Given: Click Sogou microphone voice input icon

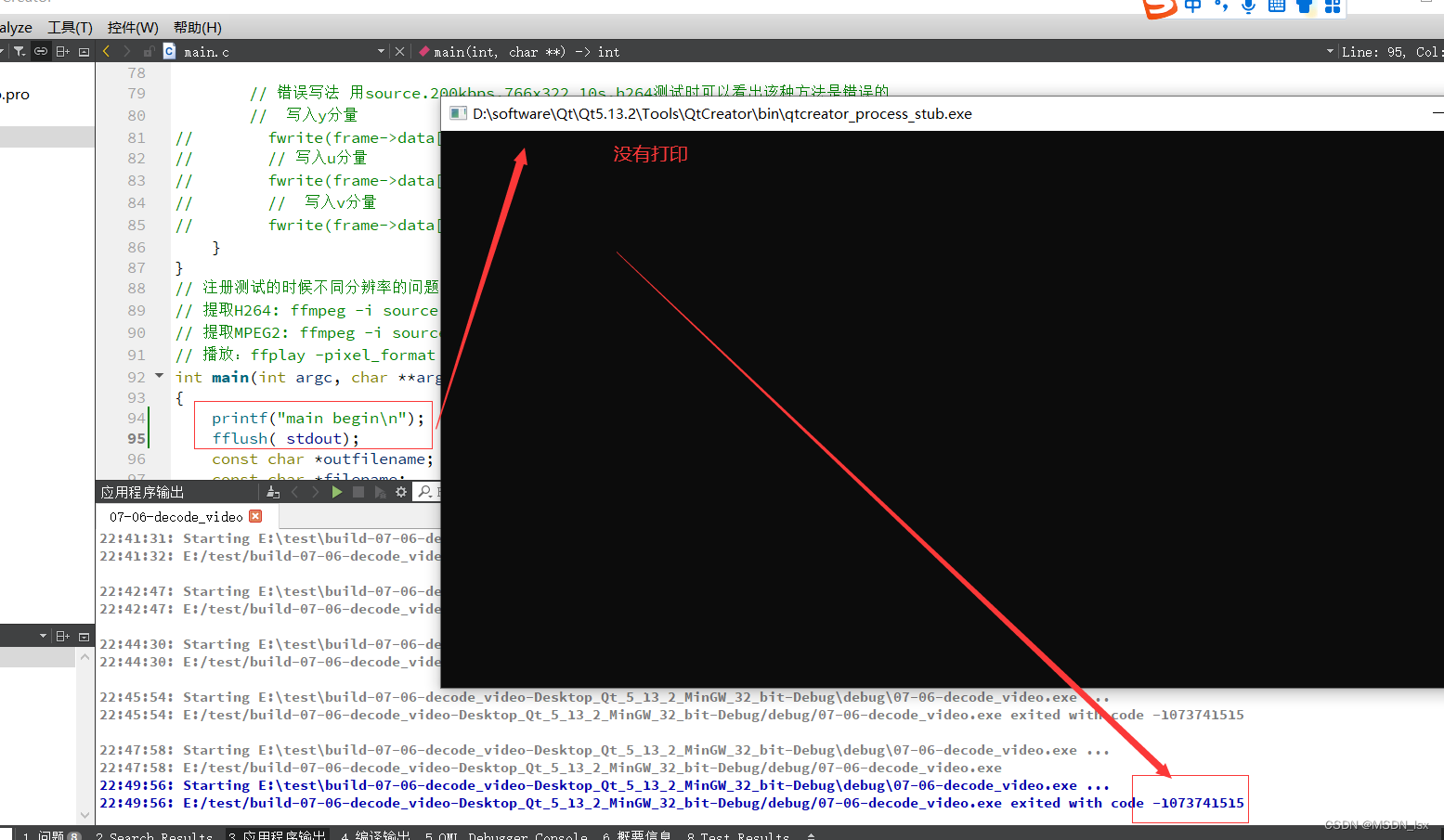Looking at the screenshot, I should pyautogui.click(x=1249, y=6).
